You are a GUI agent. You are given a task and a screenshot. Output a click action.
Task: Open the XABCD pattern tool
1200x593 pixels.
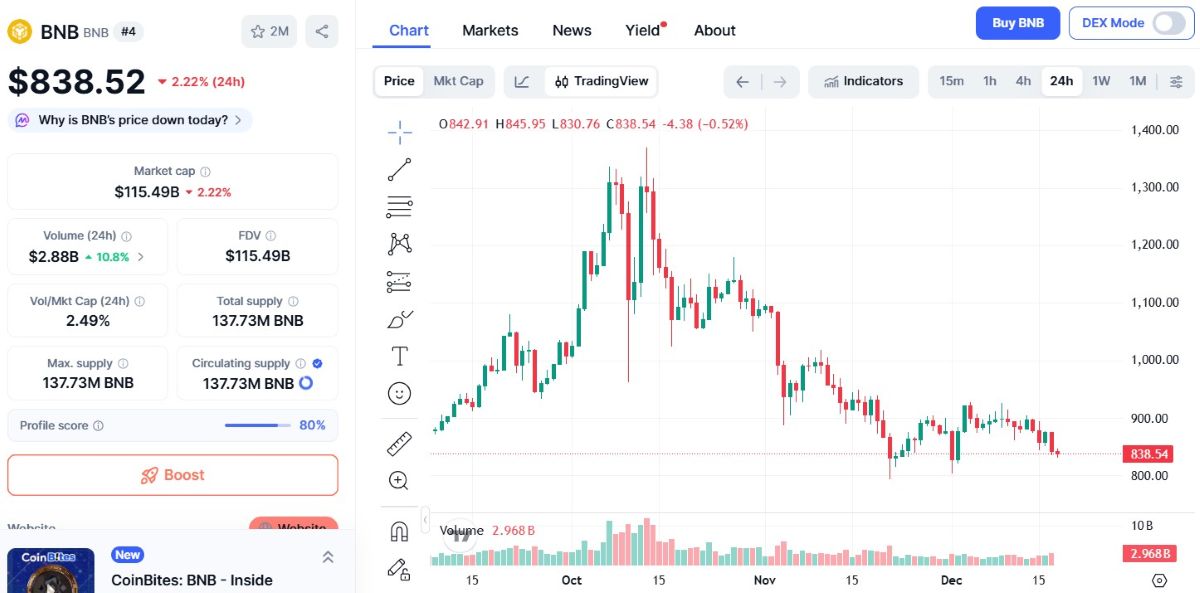pyautogui.click(x=399, y=243)
